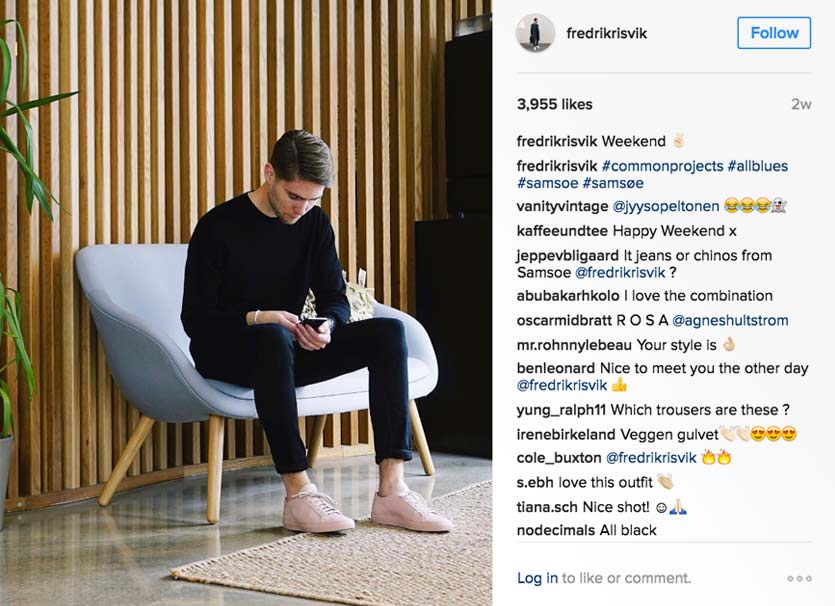Screen dimensions: 835x606
Task: Follow the fredrikrisvik account
Action: click(774, 33)
